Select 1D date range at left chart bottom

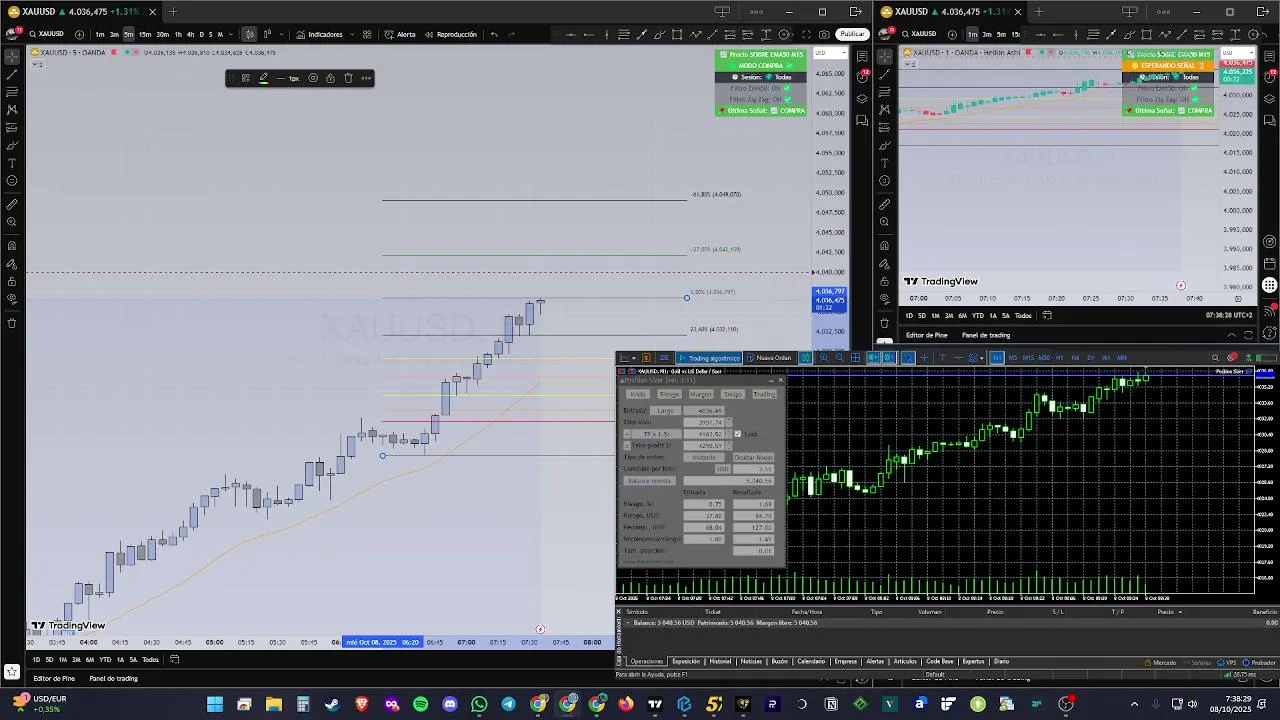click(x=37, y=659)
